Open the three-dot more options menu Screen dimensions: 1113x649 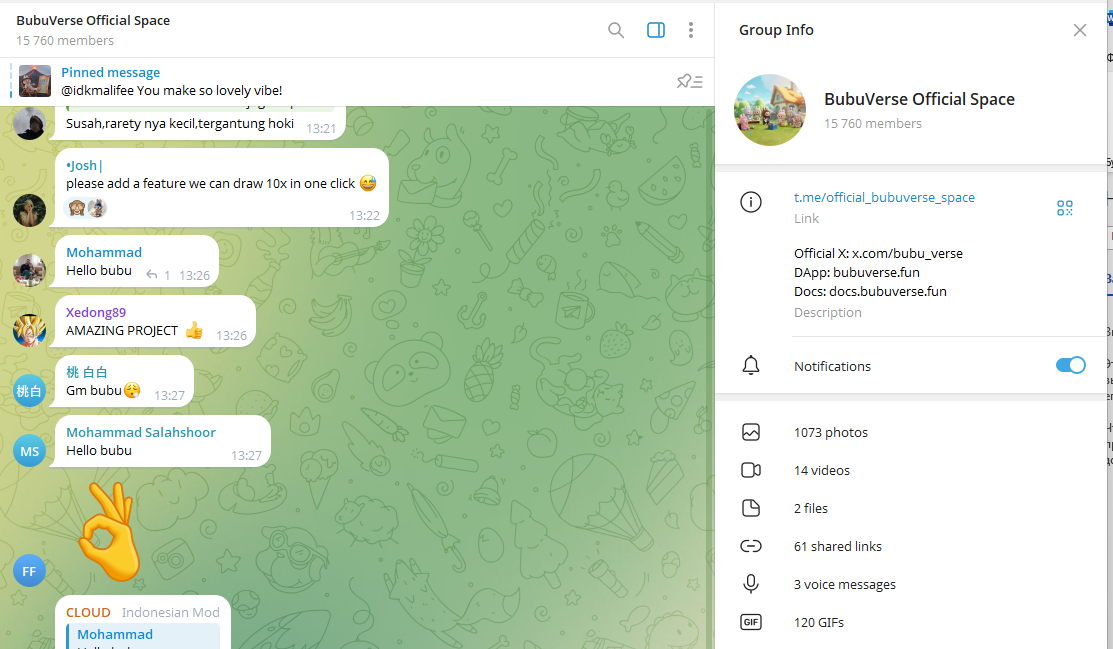click(690, 30)
